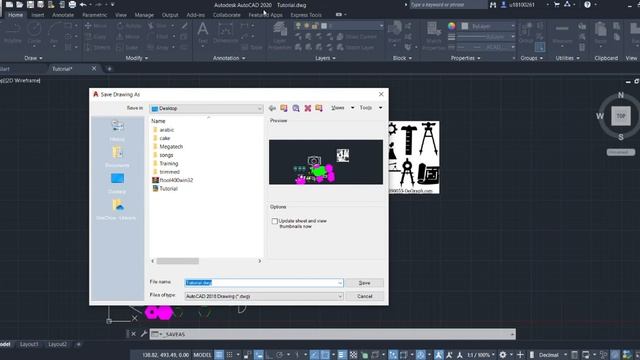The image size is (640, 360).
Task: Click the horizontal scrollbar in the file list
Action: pyautogui.click(x=178, y=261)
